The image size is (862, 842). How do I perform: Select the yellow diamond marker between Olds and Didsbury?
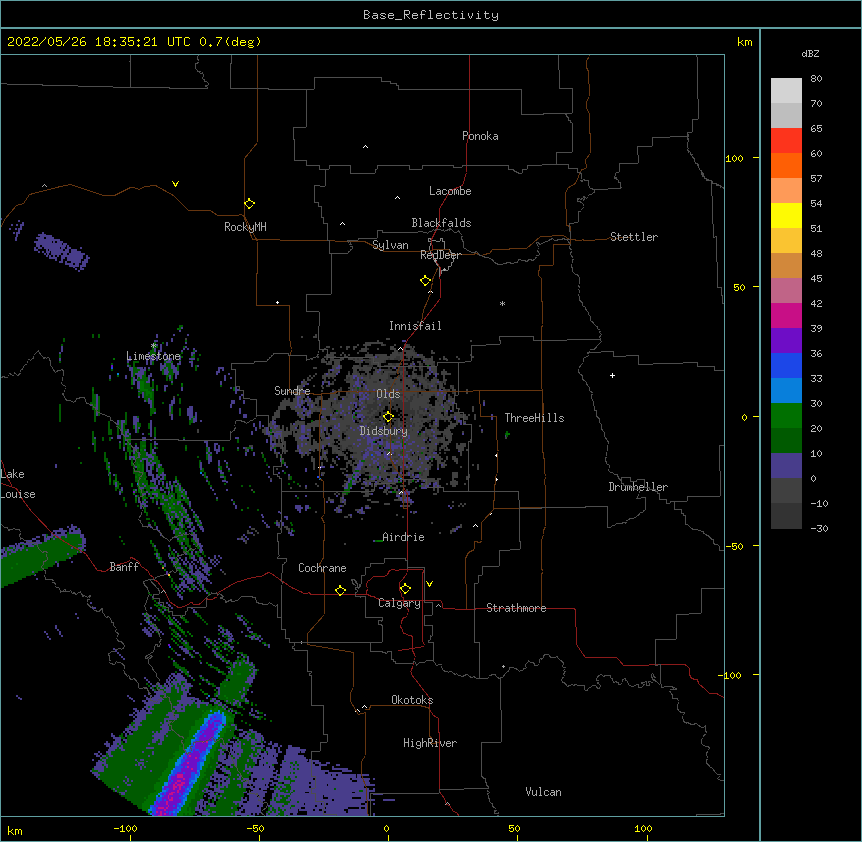pos(388,416)
